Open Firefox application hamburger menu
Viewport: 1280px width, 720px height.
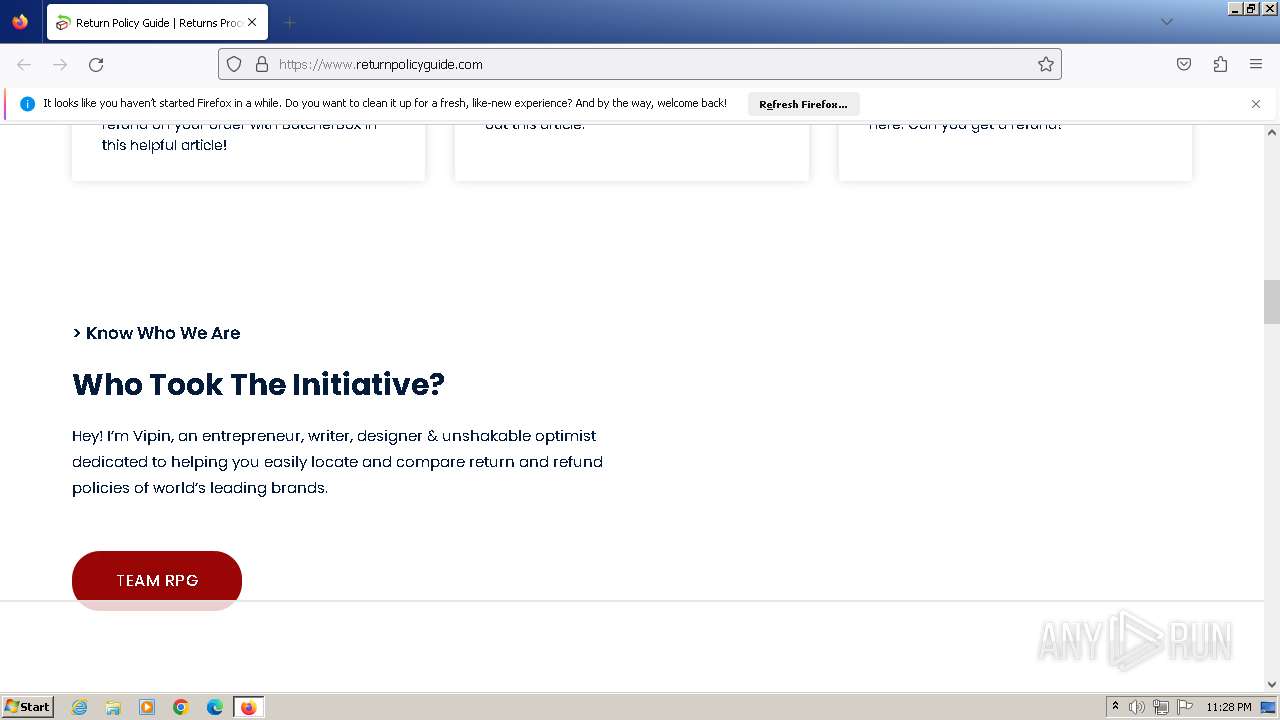click(x=1256, y=64)
